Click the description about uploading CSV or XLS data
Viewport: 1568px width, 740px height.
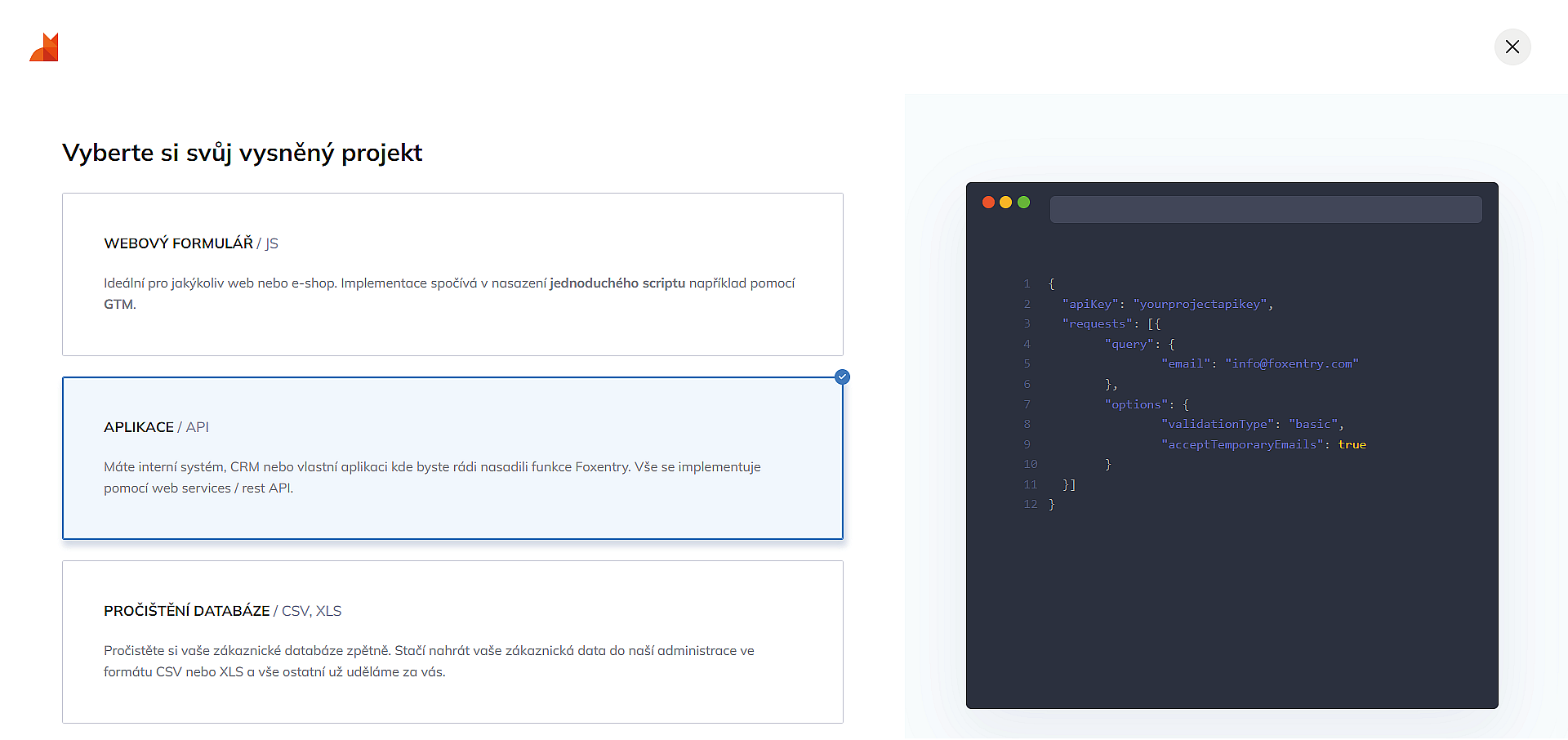(429, 661)
